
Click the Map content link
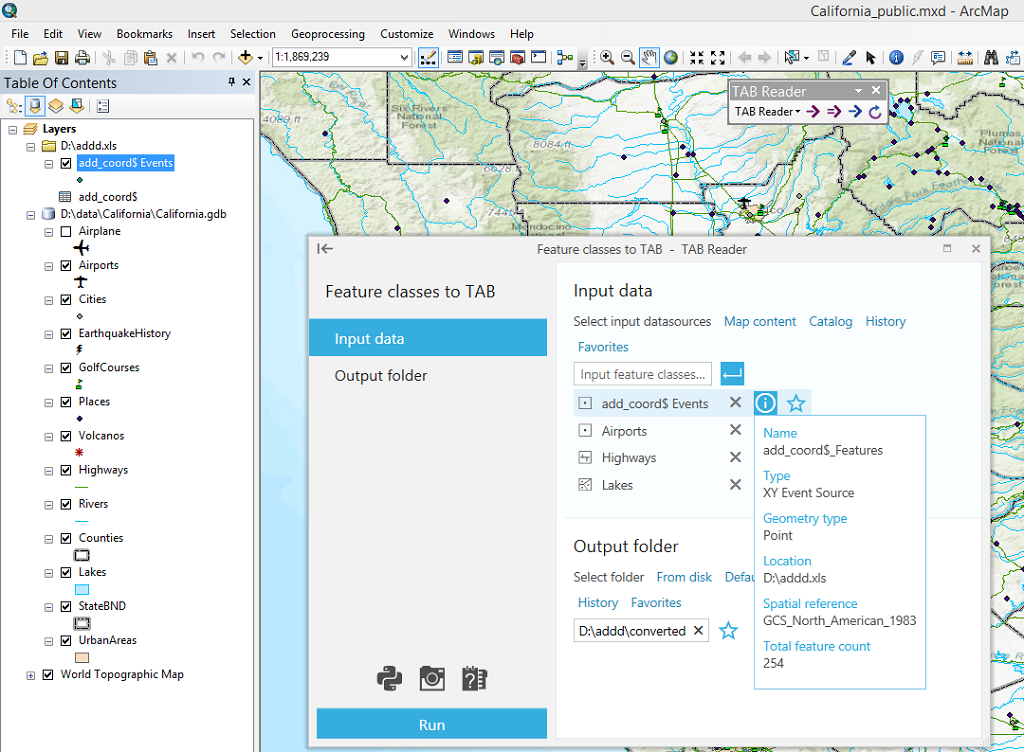(x=760, y=321)
